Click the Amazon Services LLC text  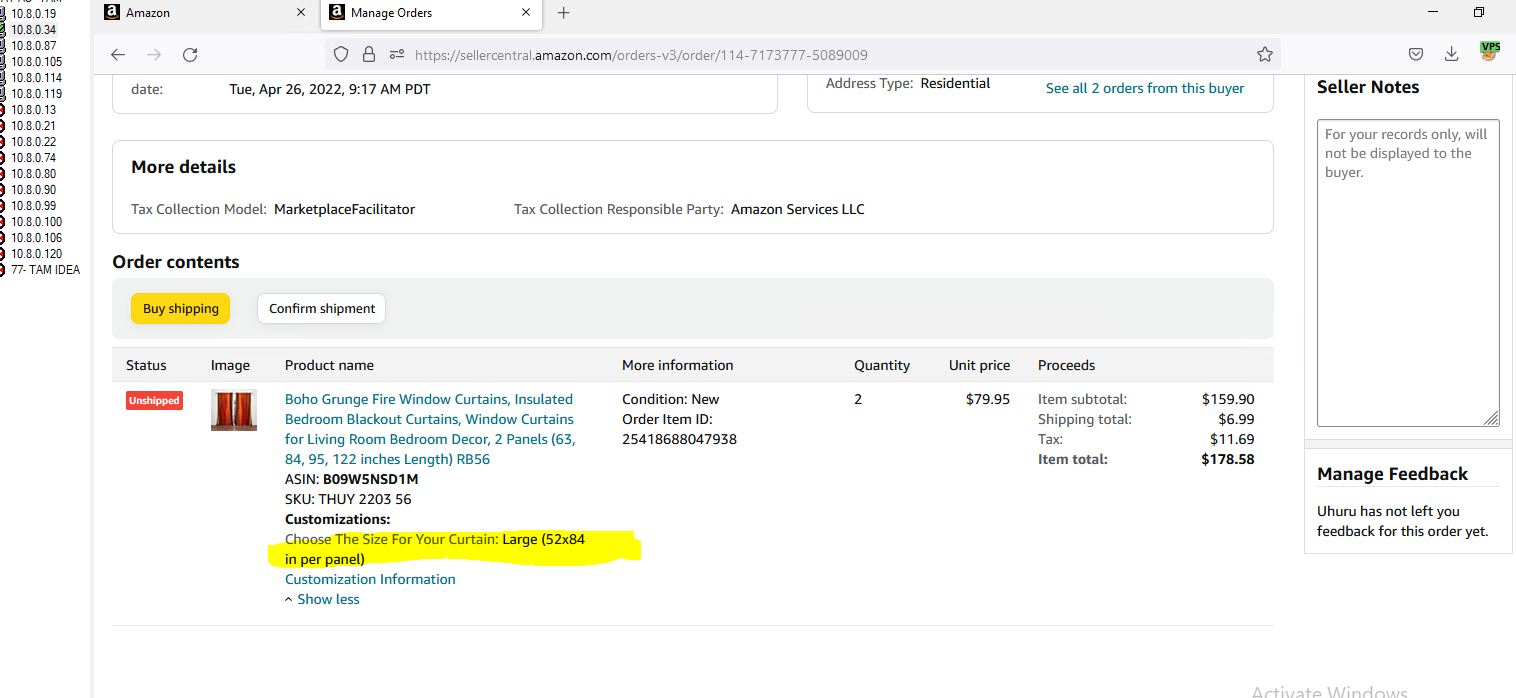click(798, 209)
